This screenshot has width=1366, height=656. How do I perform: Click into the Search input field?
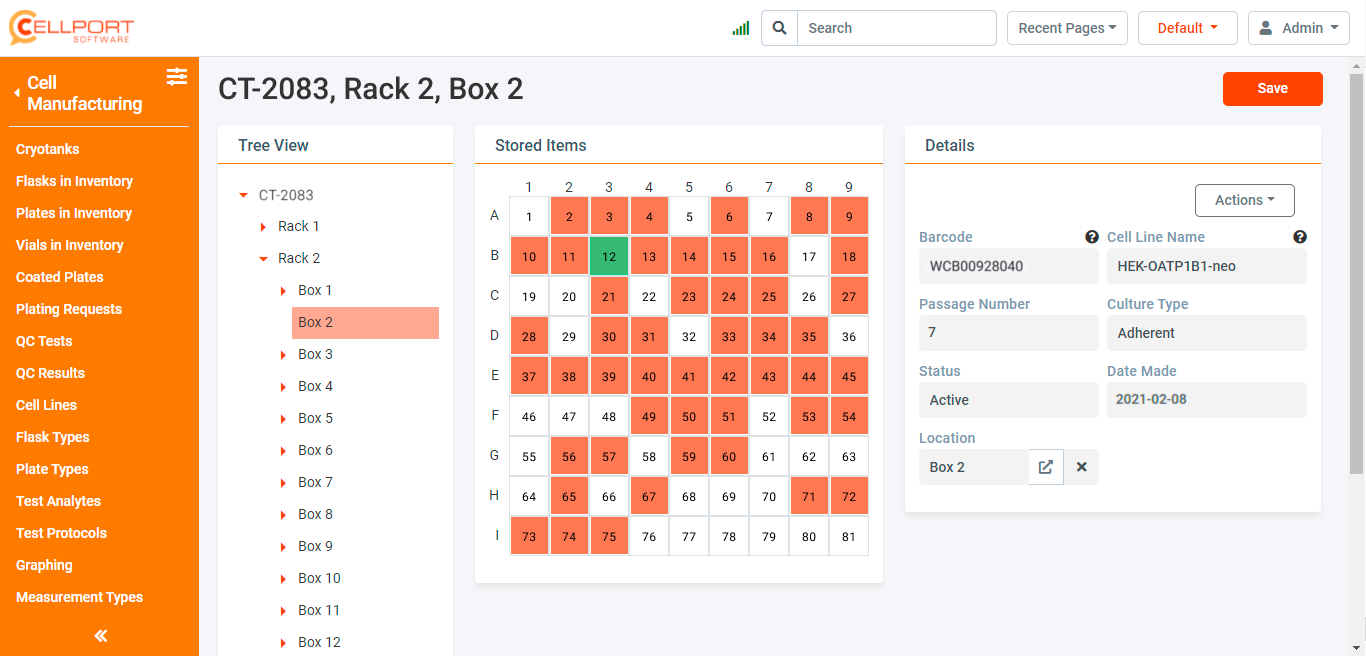click(x=896, y=28)
